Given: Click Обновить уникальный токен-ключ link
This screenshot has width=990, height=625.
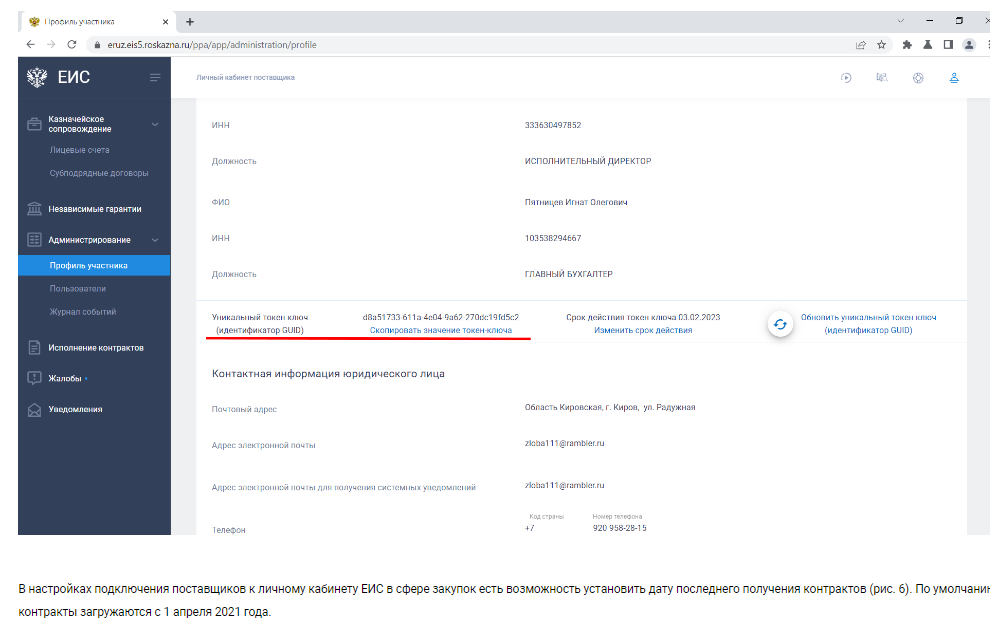Looking at the screenshot, I should 868,324.
